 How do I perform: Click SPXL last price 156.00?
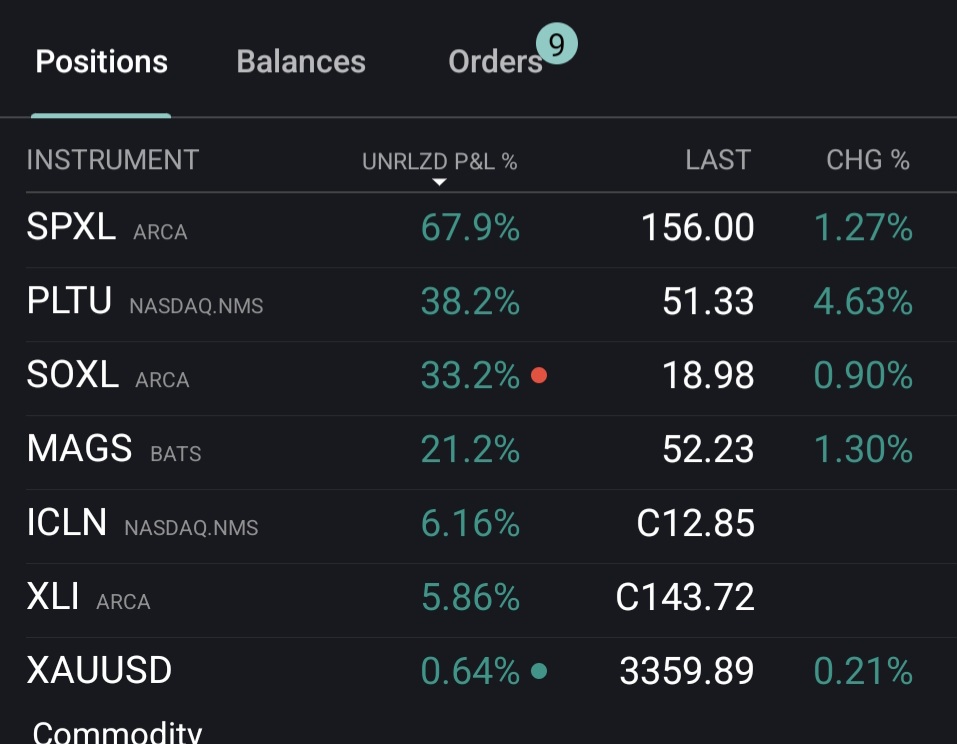[698, 228]
